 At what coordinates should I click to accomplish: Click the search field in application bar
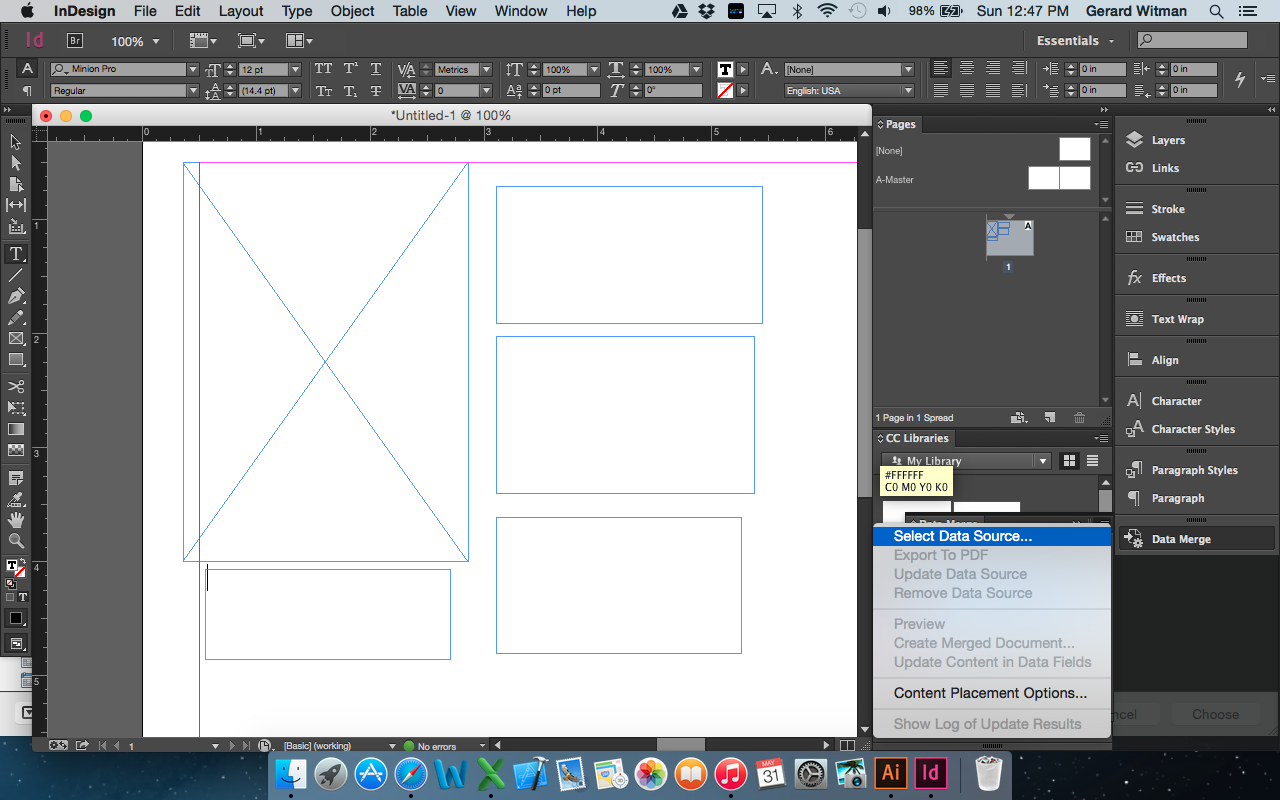pyautogui.click(x=1192, y=41)
